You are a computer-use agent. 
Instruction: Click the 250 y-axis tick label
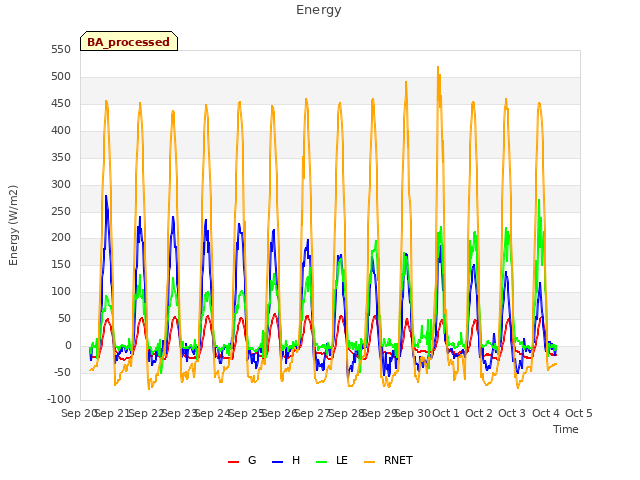click(x=61, y=211)
